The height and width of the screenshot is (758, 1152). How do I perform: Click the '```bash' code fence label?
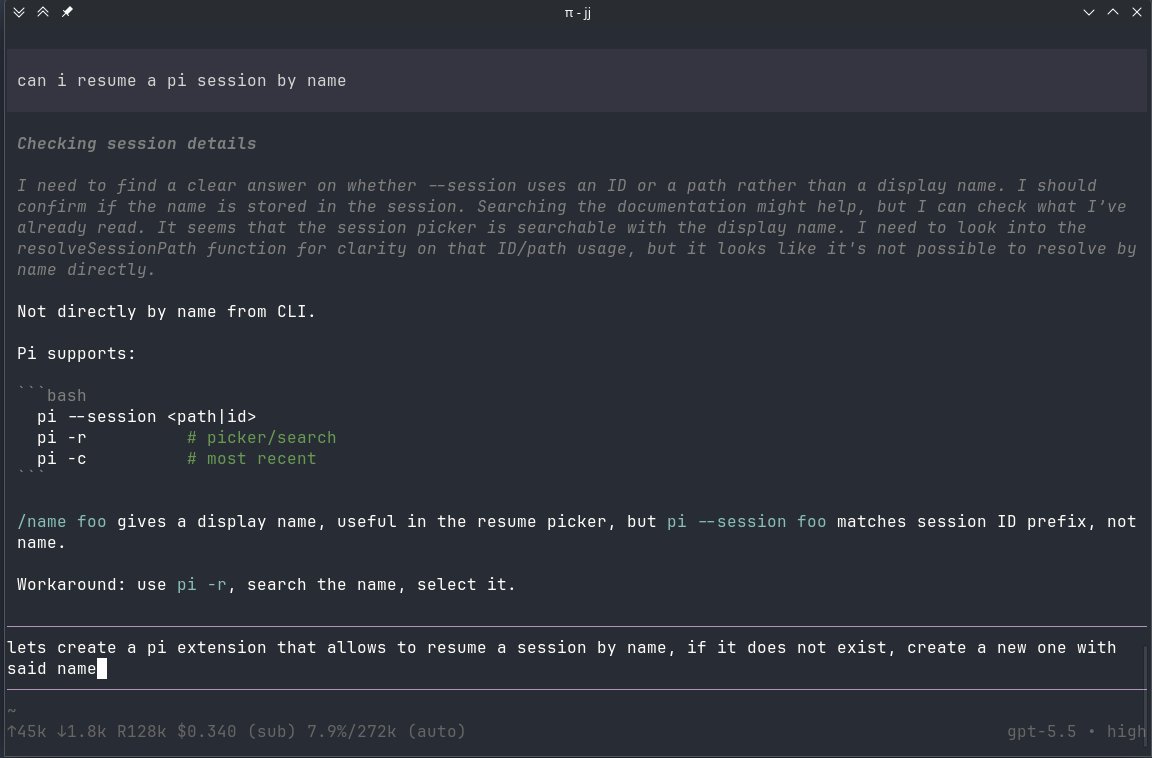tap(51, 395)
